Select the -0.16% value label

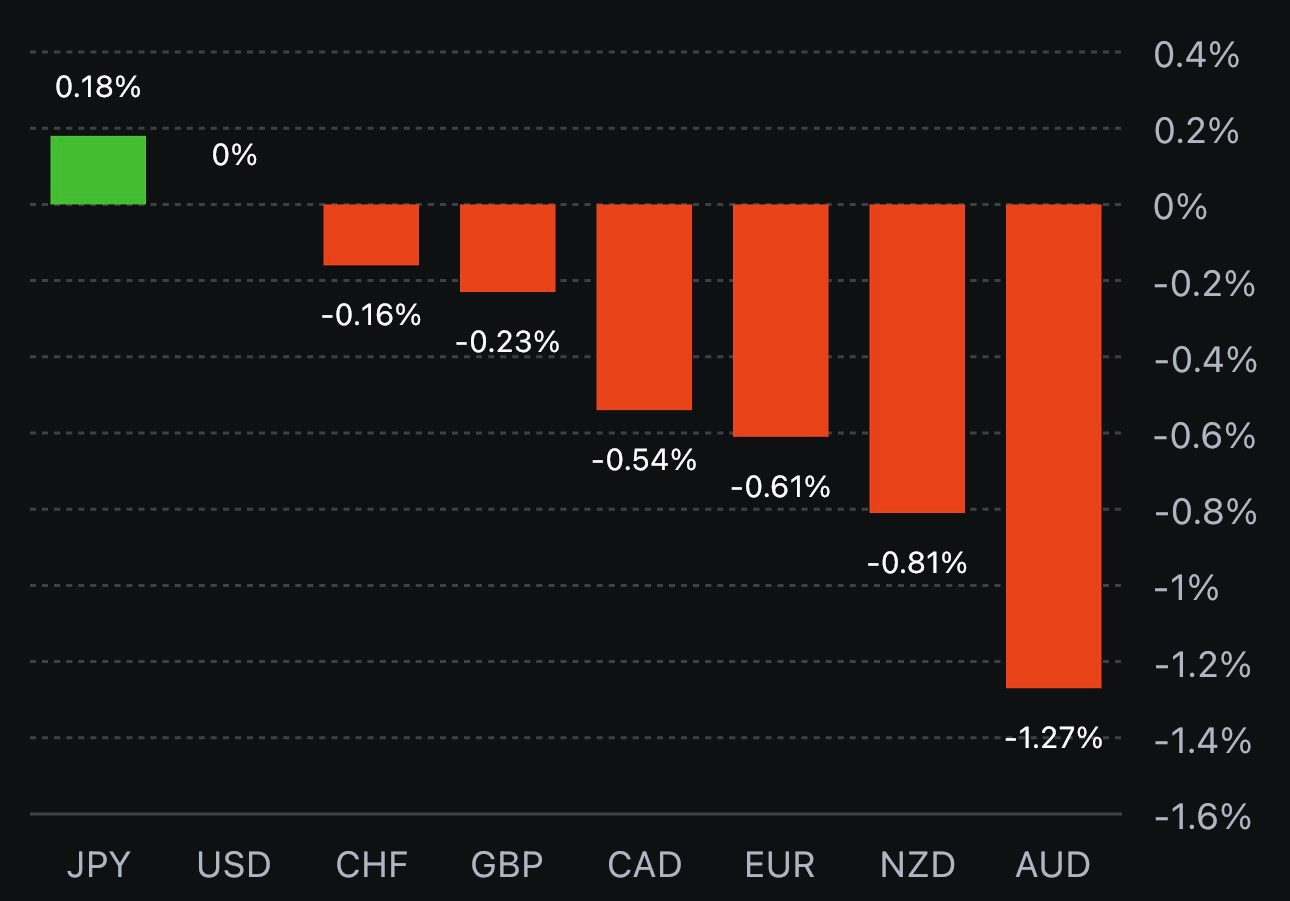[371, 315]
